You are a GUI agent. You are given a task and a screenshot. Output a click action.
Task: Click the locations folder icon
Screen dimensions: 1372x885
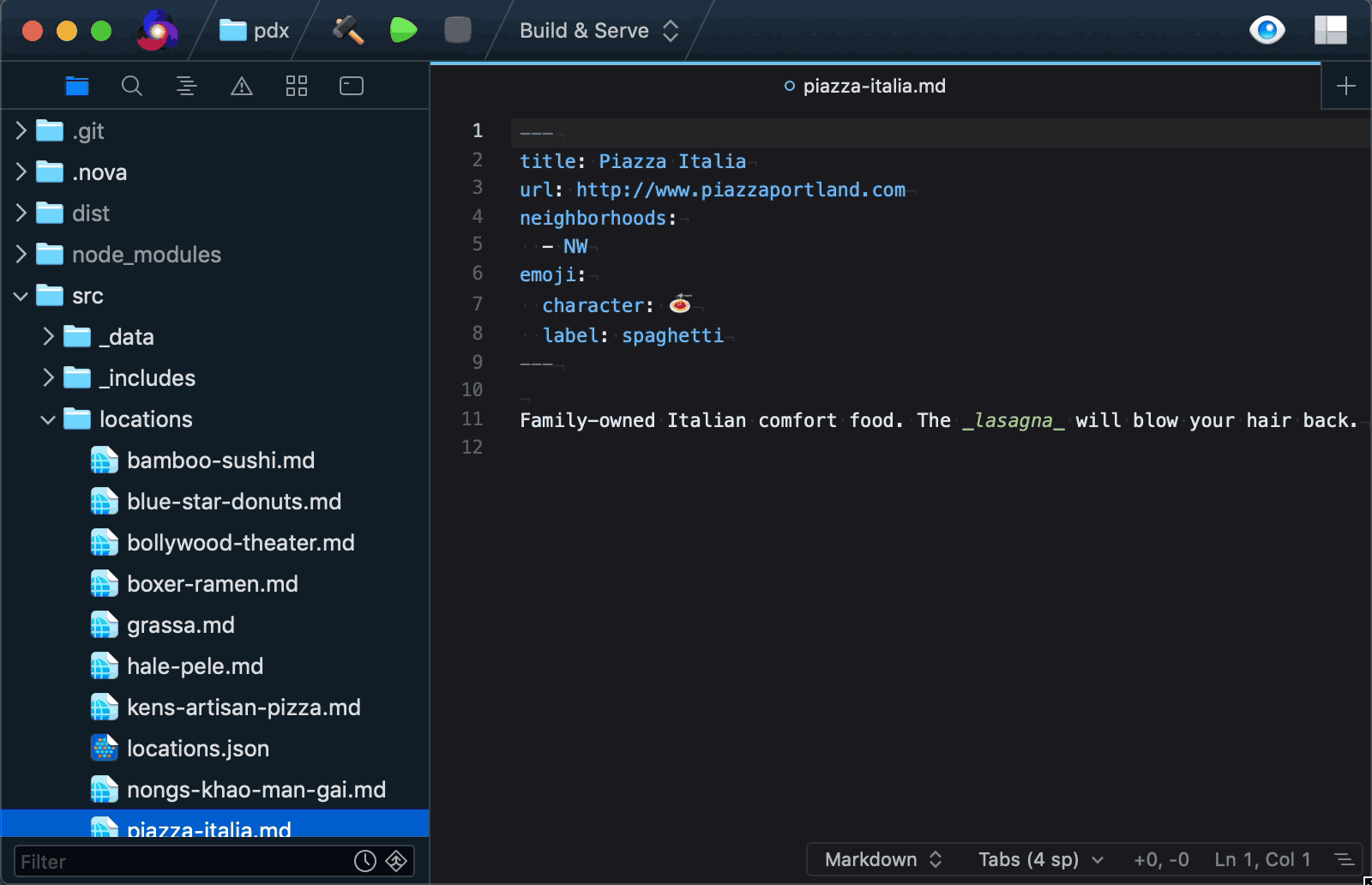[77, 418]
